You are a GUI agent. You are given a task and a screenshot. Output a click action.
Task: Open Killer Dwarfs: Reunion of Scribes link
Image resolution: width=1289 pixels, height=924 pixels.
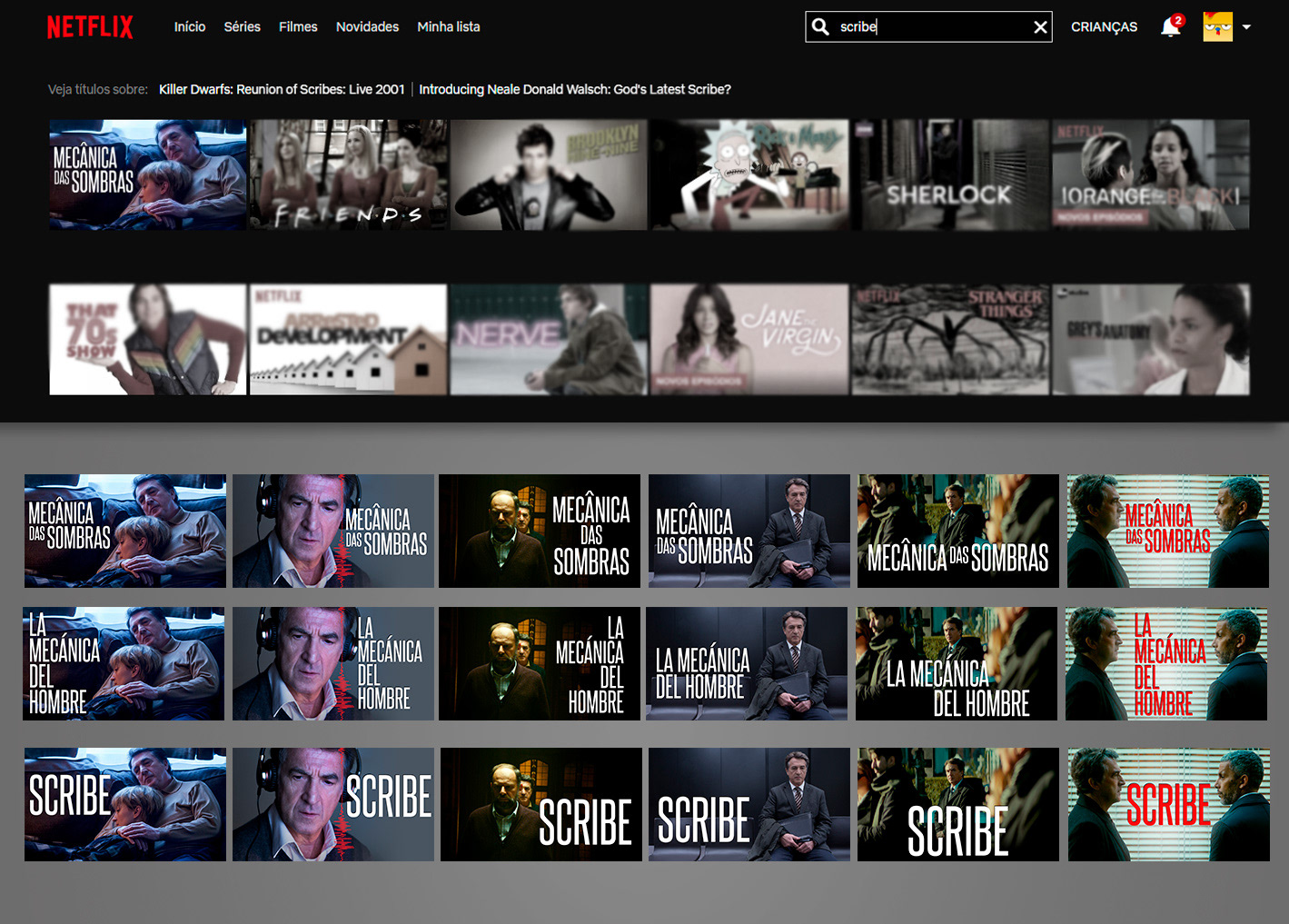282,89
